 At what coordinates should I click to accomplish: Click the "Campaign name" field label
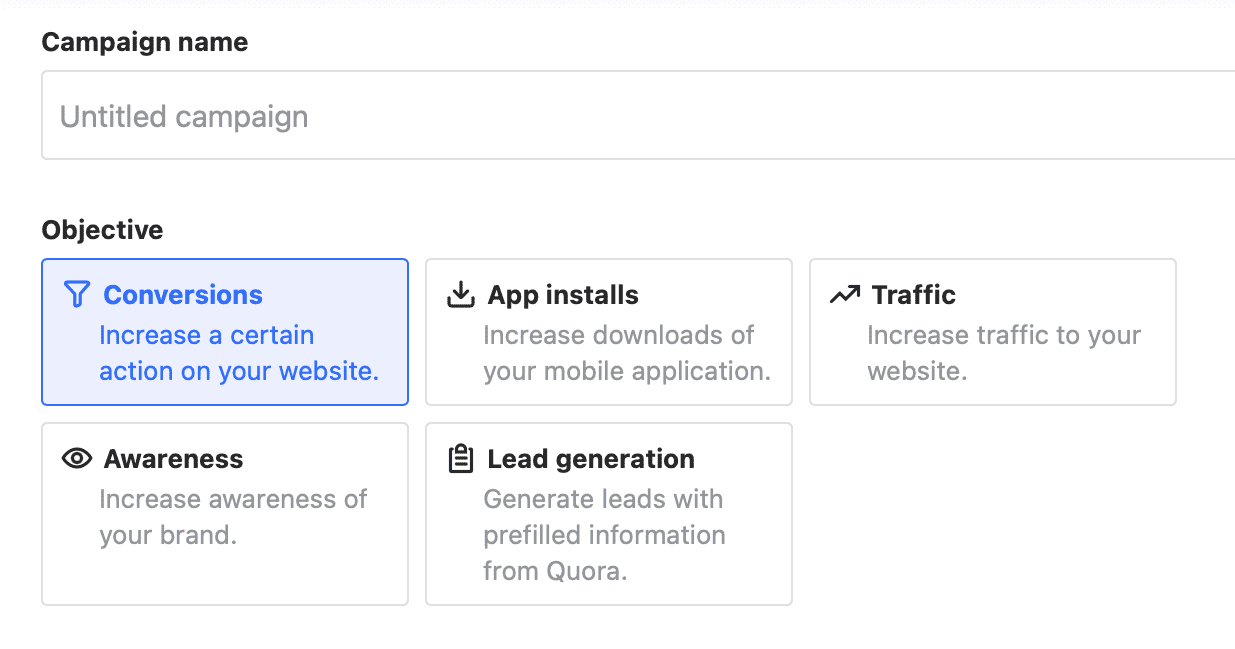point(145,43)
